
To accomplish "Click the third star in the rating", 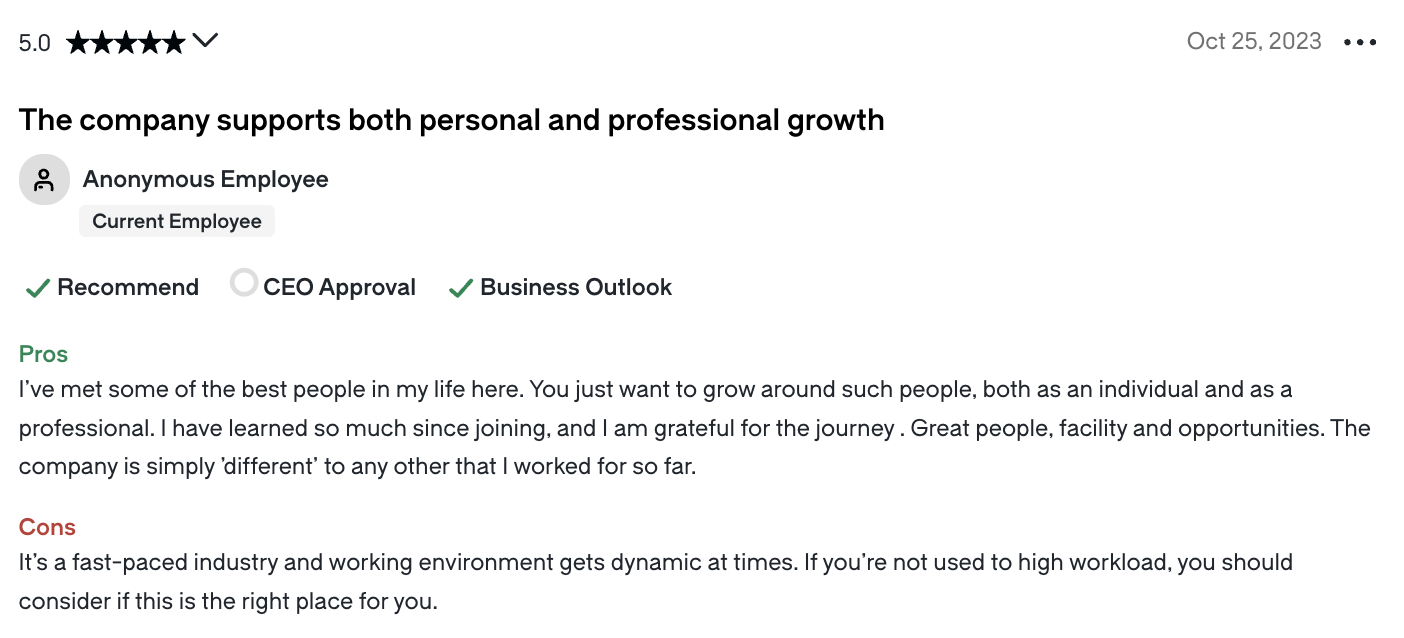I will (125, 42).
